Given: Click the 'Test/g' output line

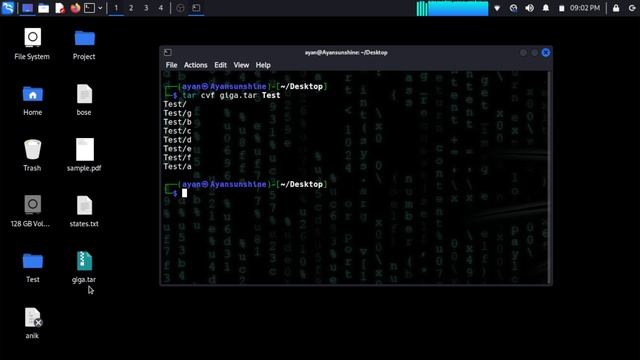Looking at the screenshot, I should coord(178,113).
